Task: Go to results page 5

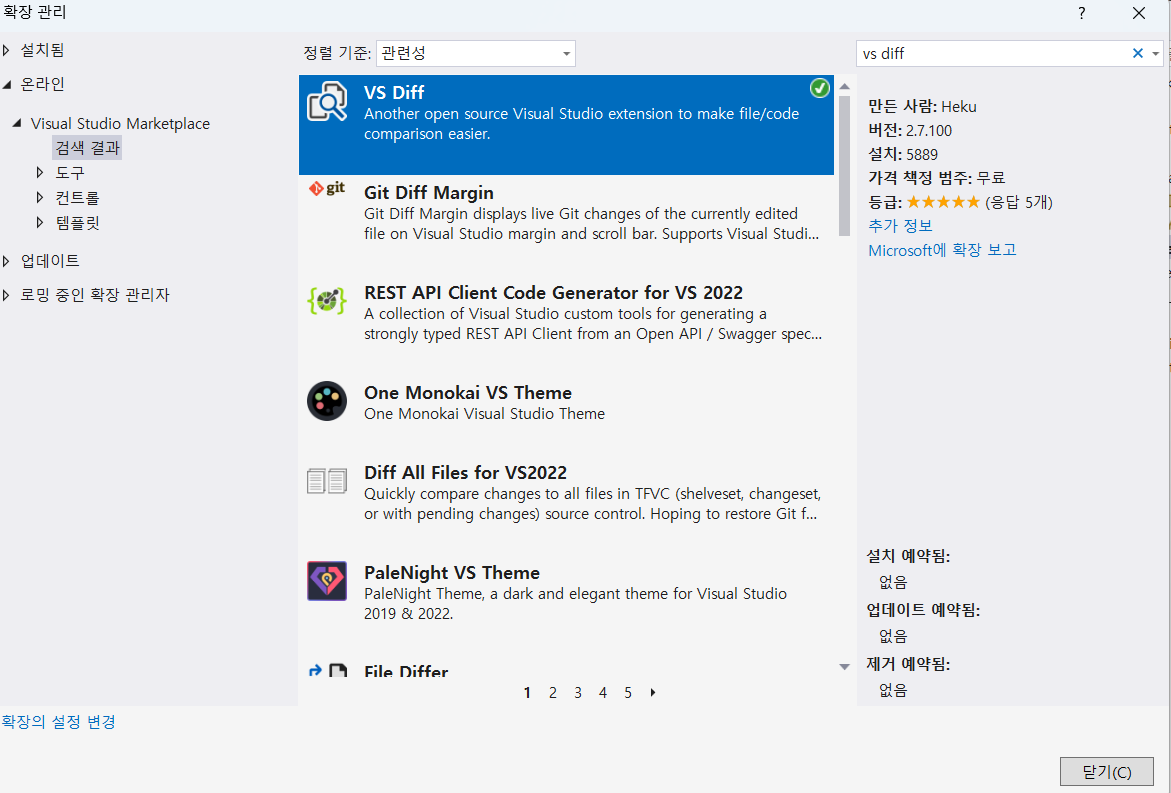Action: coord(628,693)
